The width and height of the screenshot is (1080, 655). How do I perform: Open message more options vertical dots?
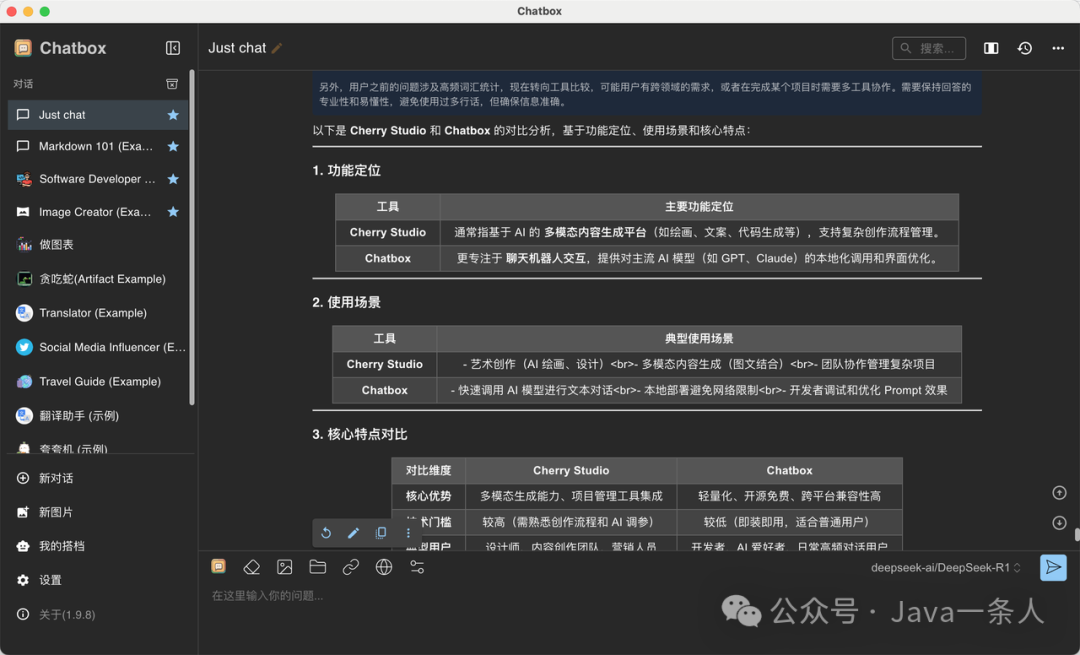pyautogui.click(x=408, y=533)
